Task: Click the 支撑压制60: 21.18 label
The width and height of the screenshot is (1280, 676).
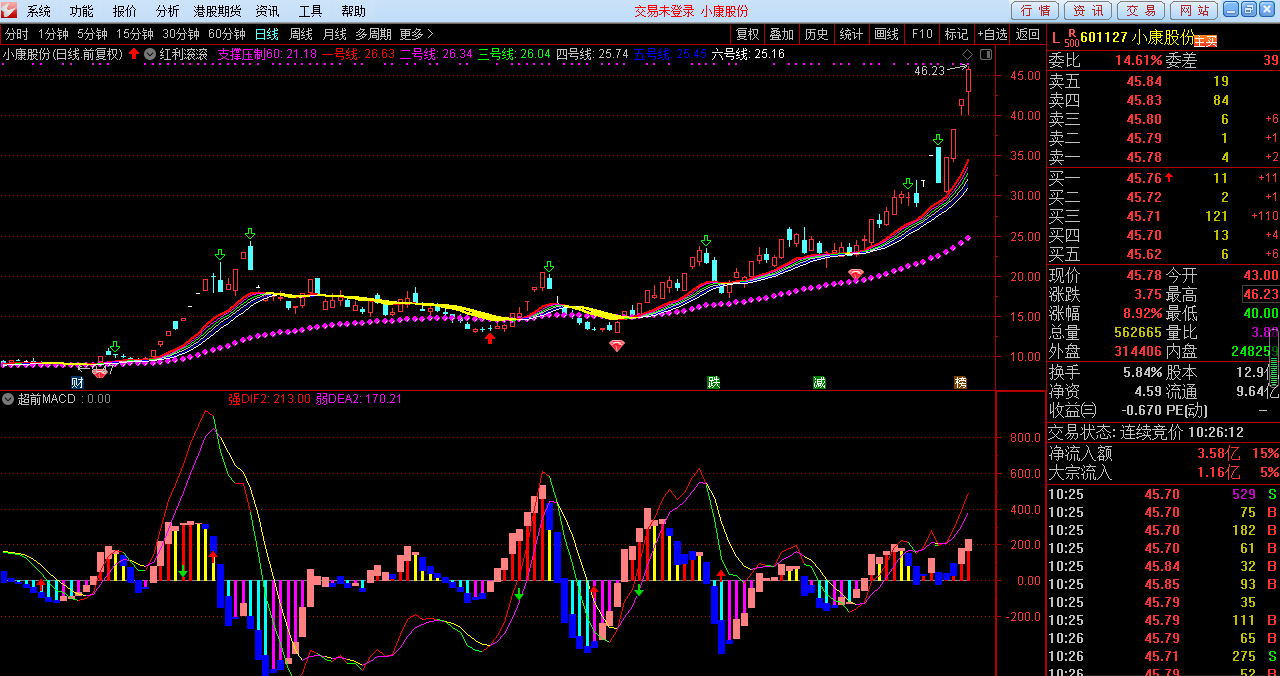Action: click(267, 54)
